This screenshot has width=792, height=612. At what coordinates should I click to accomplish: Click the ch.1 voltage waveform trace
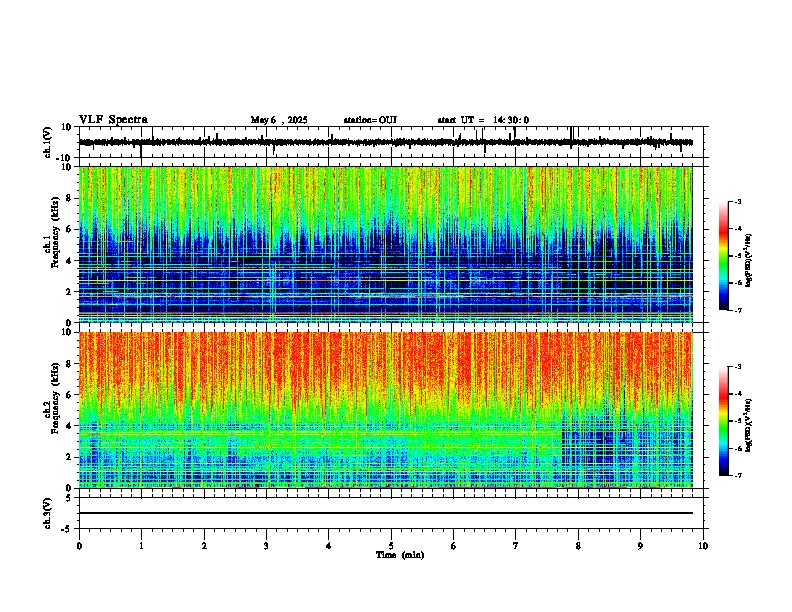pos(386,142)
